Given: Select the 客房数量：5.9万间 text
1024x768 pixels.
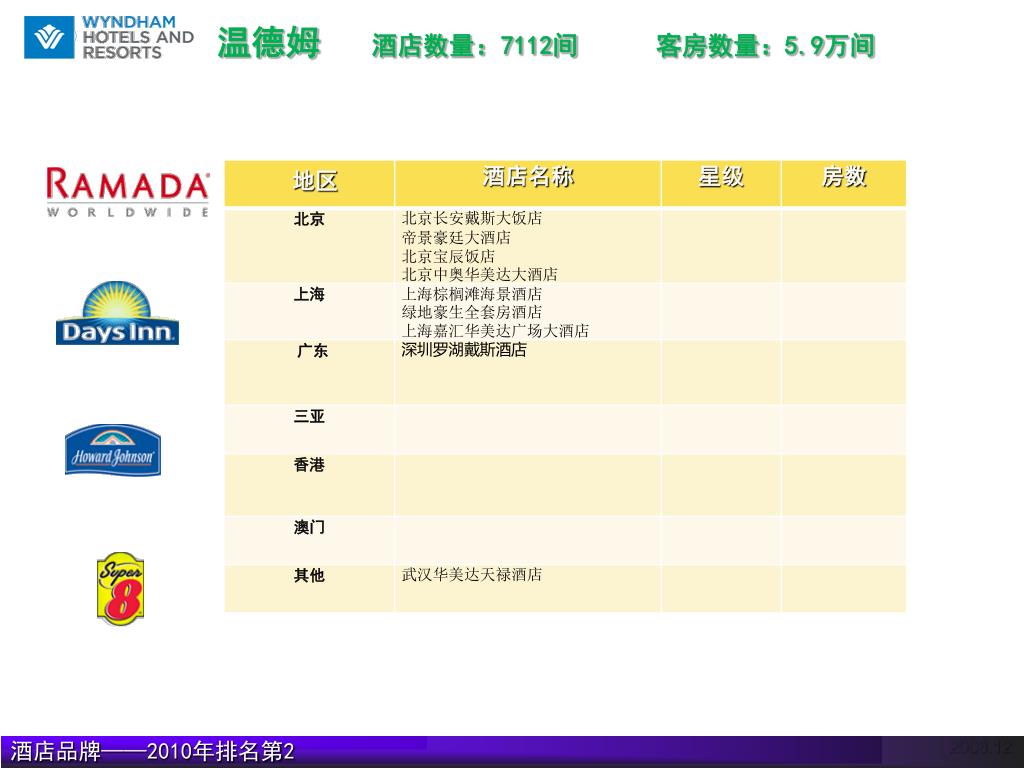Looking at the screenshot, I should tap(765, 46).
